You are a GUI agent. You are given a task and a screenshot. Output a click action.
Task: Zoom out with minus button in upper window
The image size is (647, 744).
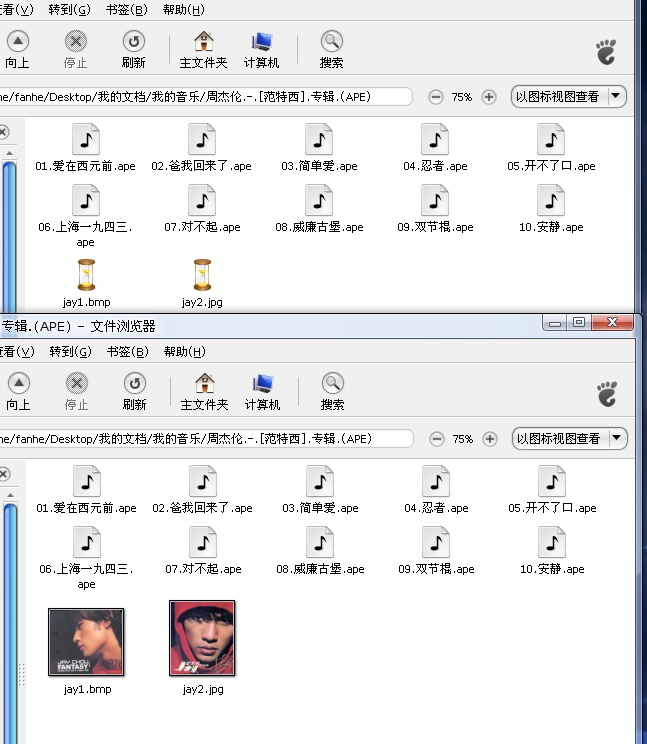tap(435, 97)
